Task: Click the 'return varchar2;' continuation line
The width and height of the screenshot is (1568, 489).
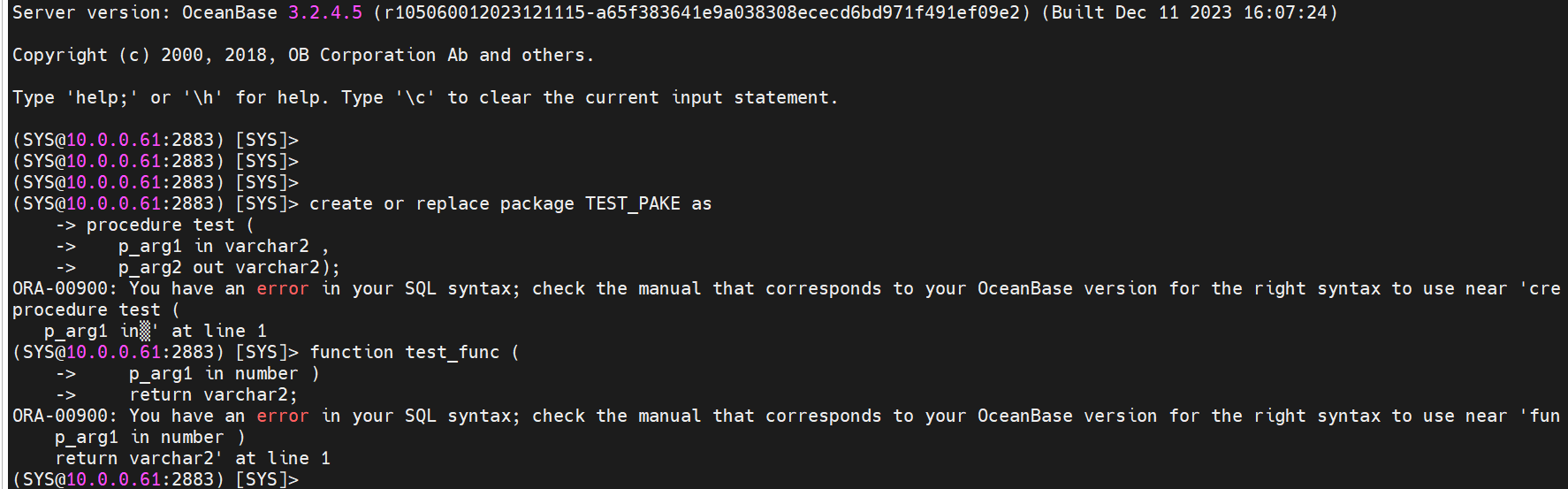Action: tap(214, 394)
